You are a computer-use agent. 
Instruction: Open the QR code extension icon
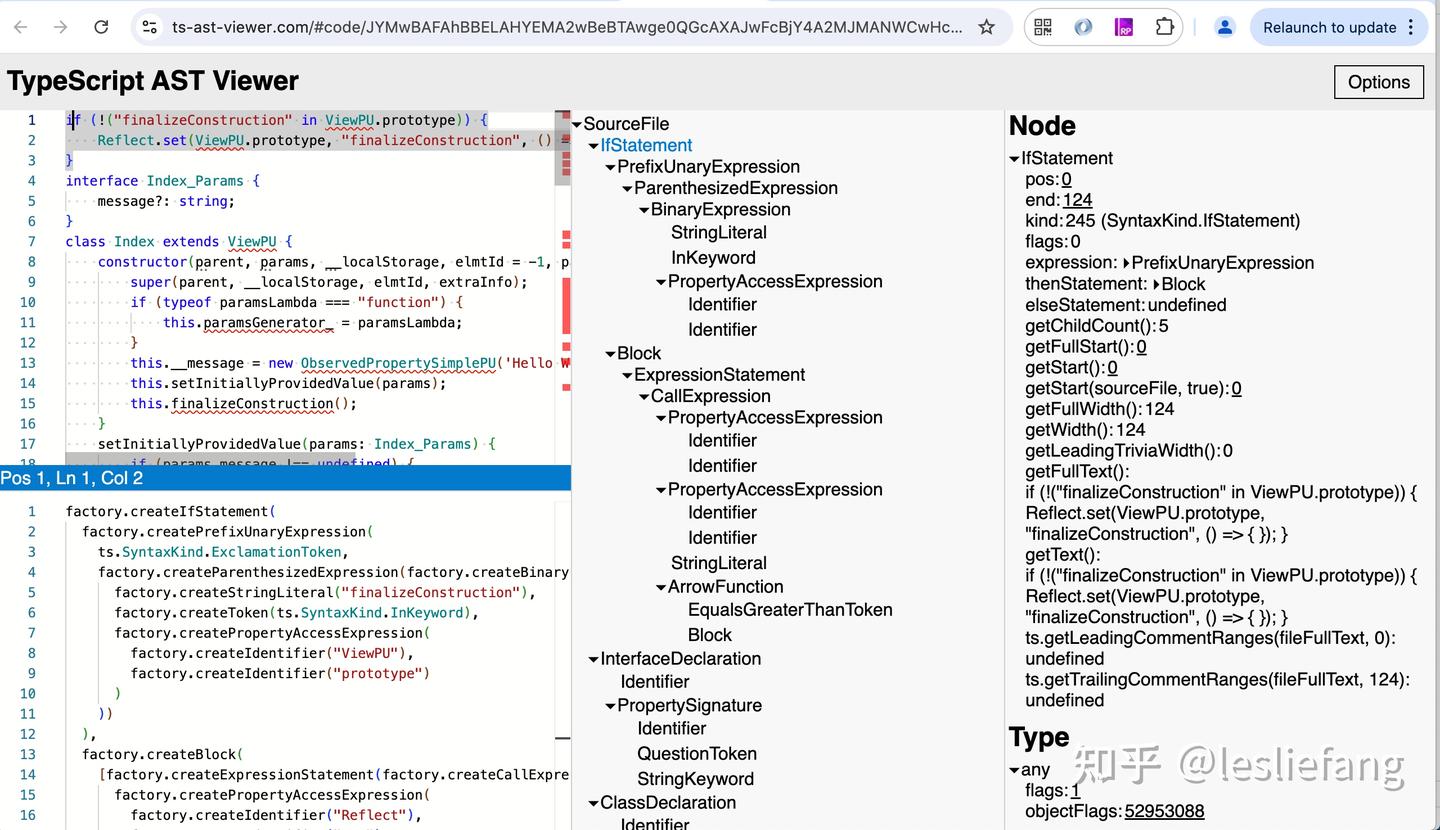click(x=1043, y=28)
